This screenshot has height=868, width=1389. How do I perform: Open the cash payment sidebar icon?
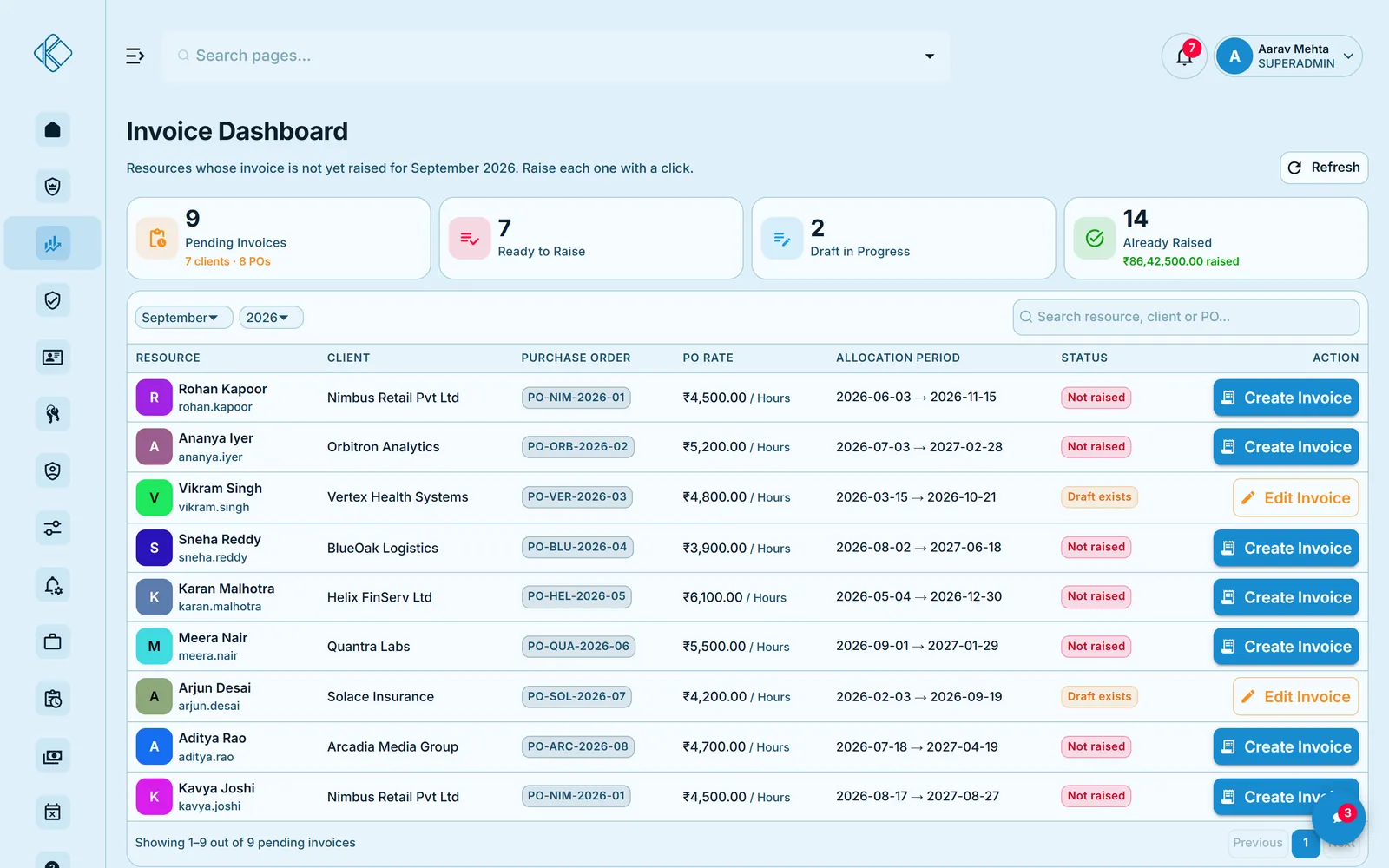pyautogui.click(x=53, y=756)
